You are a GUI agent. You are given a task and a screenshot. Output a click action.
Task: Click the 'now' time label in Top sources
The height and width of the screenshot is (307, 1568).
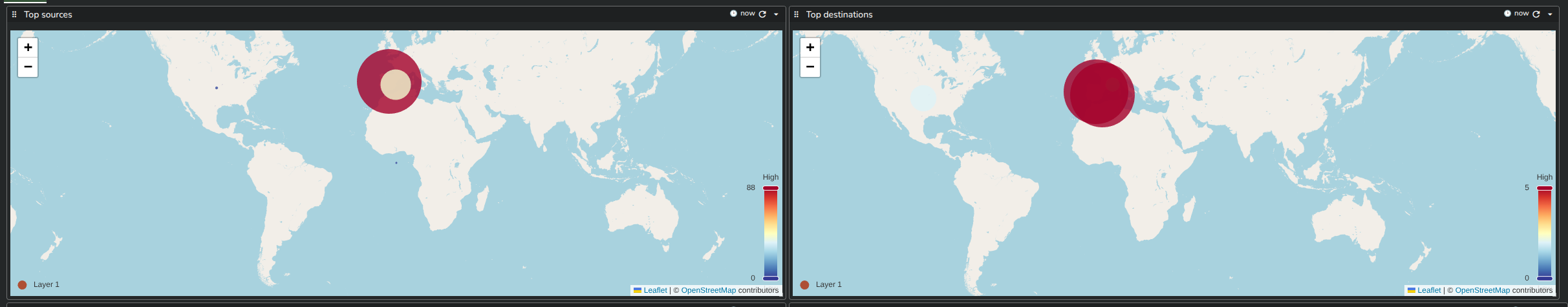[748, 14]
